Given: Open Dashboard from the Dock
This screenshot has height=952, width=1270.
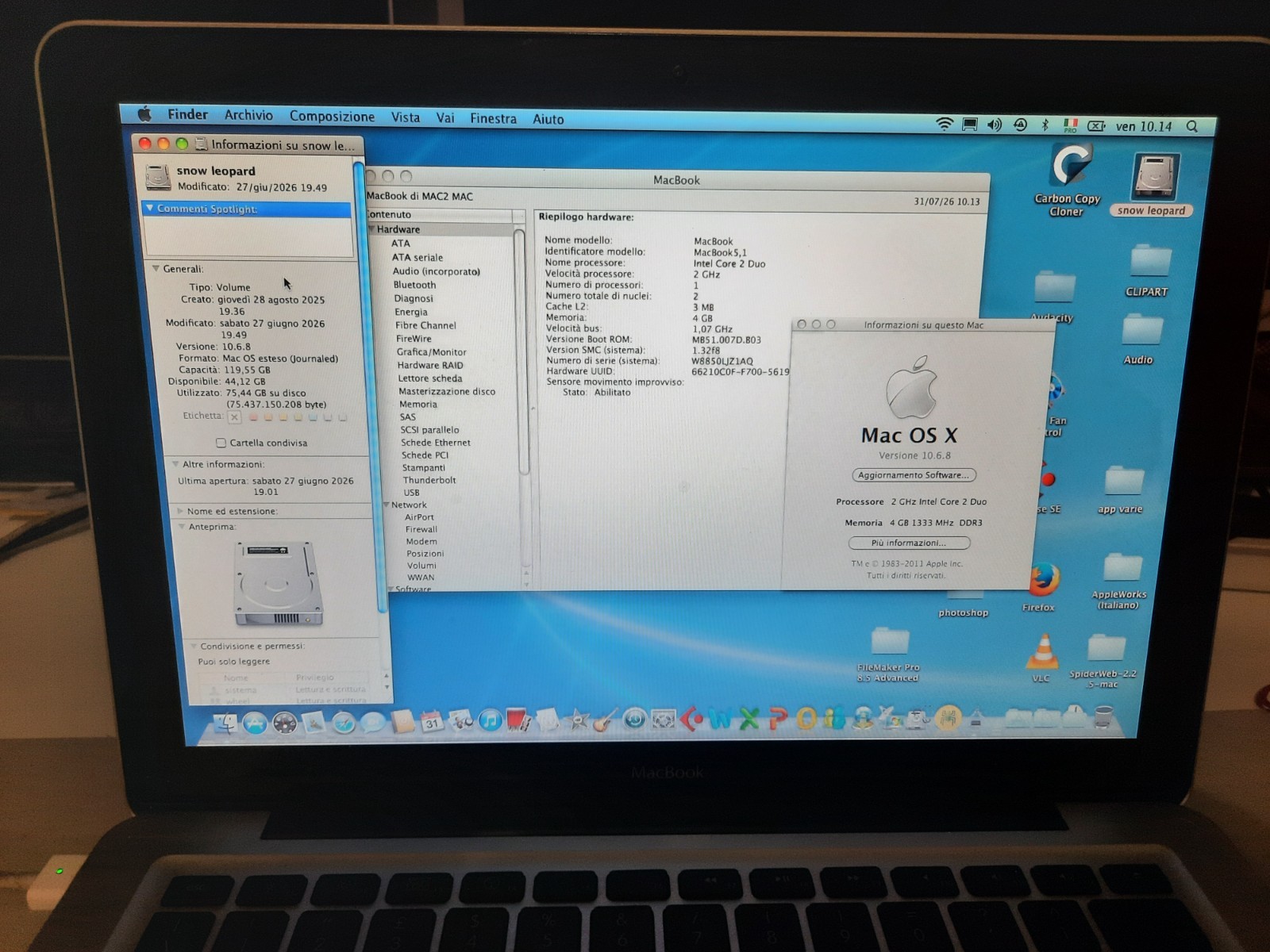Looking at the screenshot, I should pos(284,723).
